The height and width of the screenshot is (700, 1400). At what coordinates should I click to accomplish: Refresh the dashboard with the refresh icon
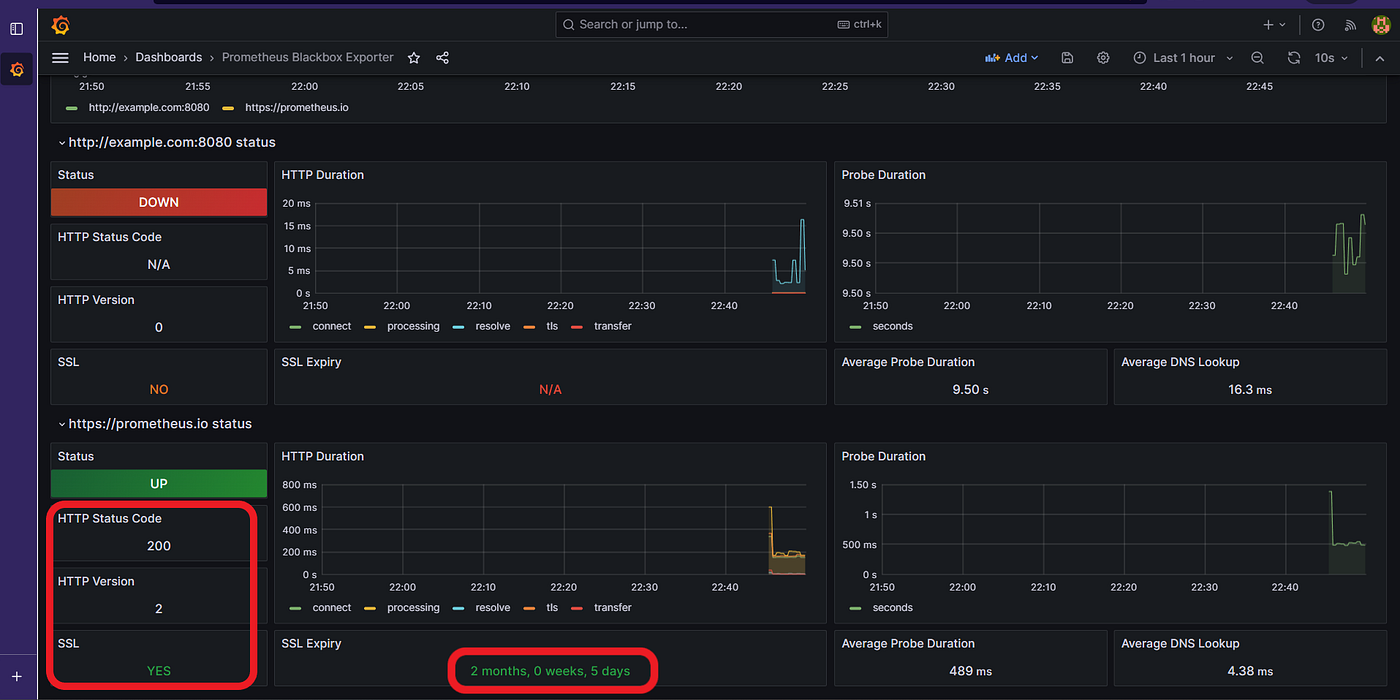[x=1293, y=57]
